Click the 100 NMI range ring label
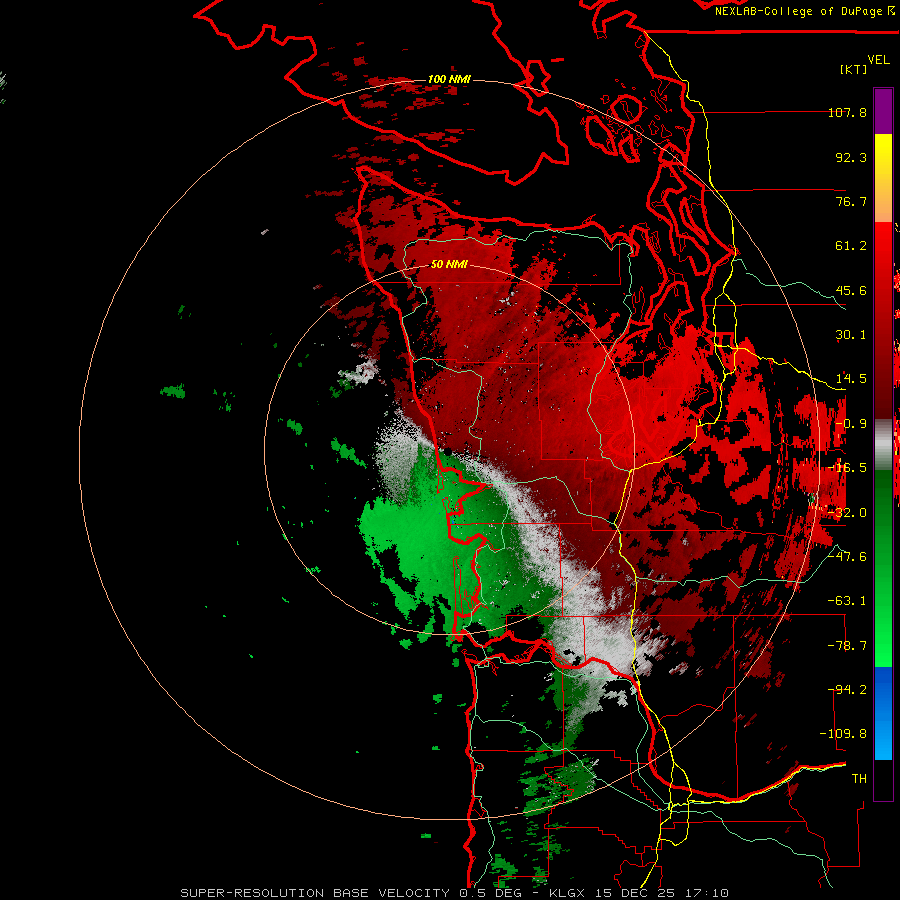Viewport: 900px width, 900px height. point(449,79)
